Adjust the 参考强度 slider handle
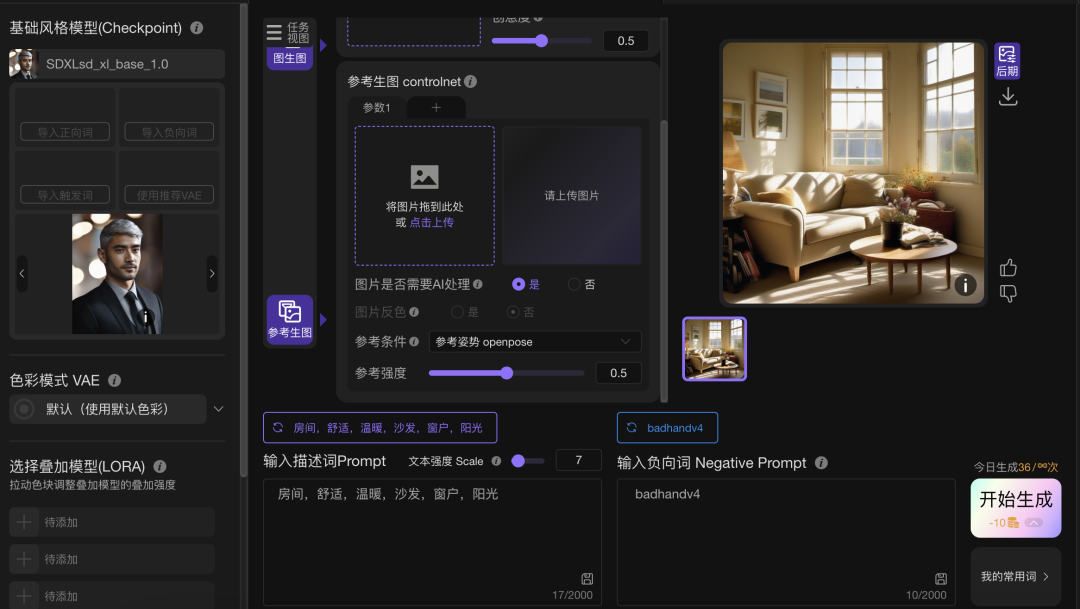This screenshot has height=609, width=1080. [x=507, y=373]
